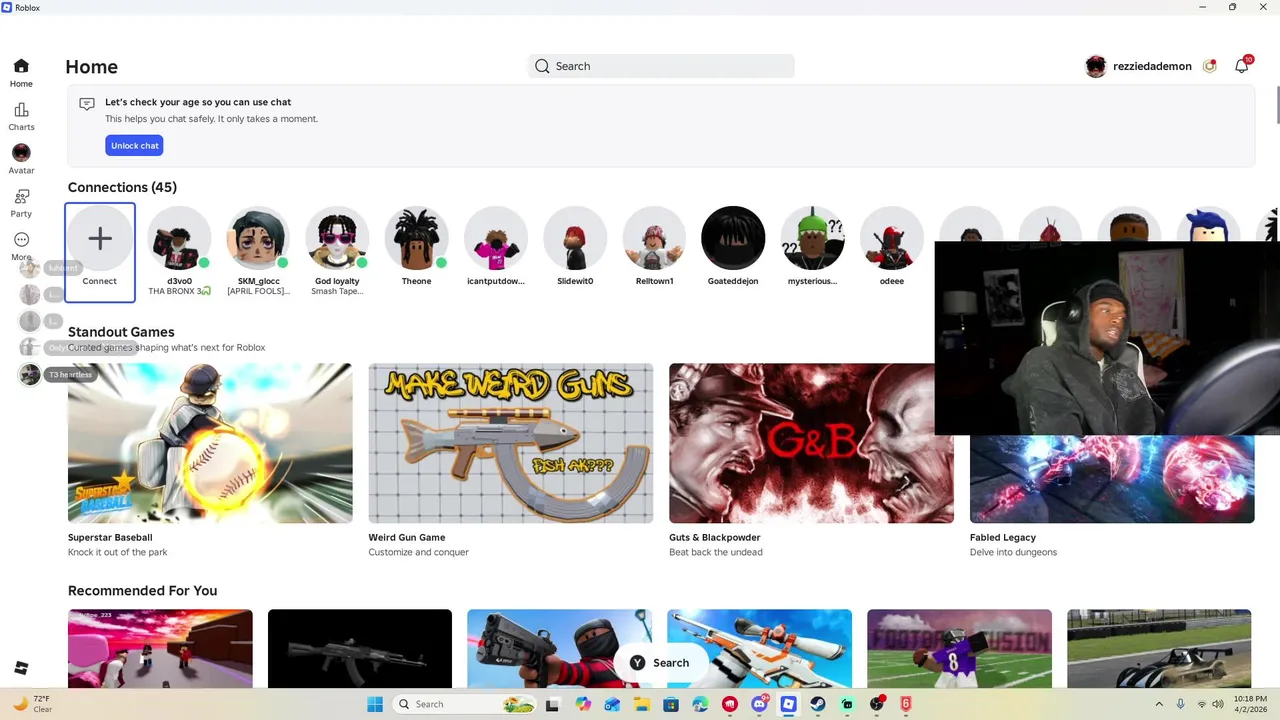Open the d3vo0 connection avatar
This screenshot has height=720, width=1280.
pos(179,238)
